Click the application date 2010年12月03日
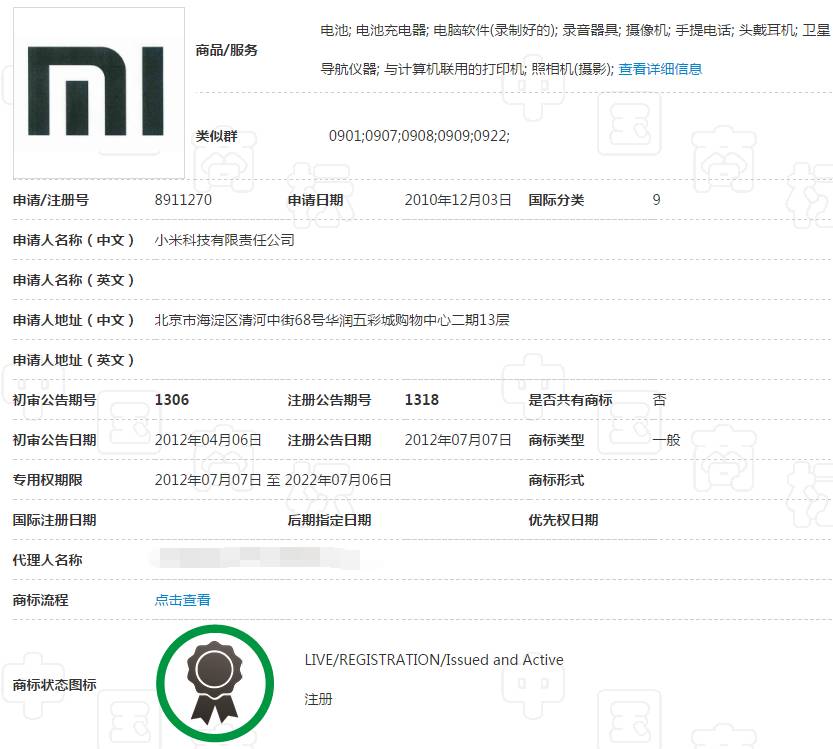The width and height of the screenshot is (833, 749). pyautogui.click(x=458, y=200)
